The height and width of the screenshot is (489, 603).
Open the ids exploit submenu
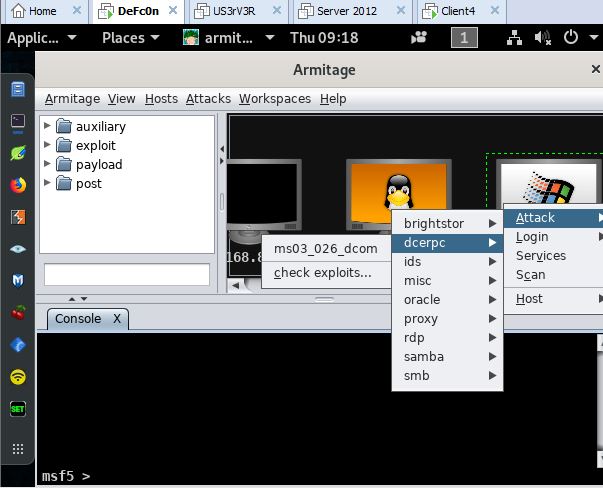click(x=448, y=261)
